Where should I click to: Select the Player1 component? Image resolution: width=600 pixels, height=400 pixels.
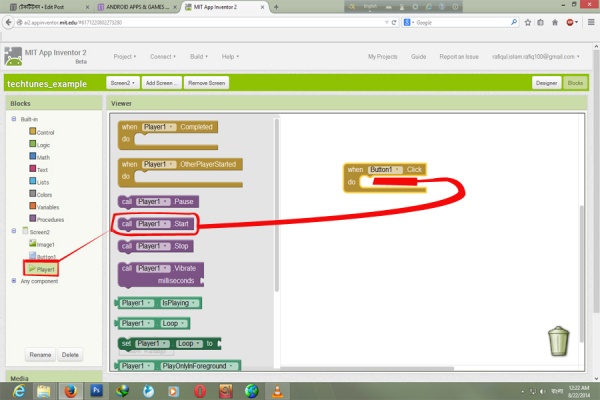coord(42,269)
